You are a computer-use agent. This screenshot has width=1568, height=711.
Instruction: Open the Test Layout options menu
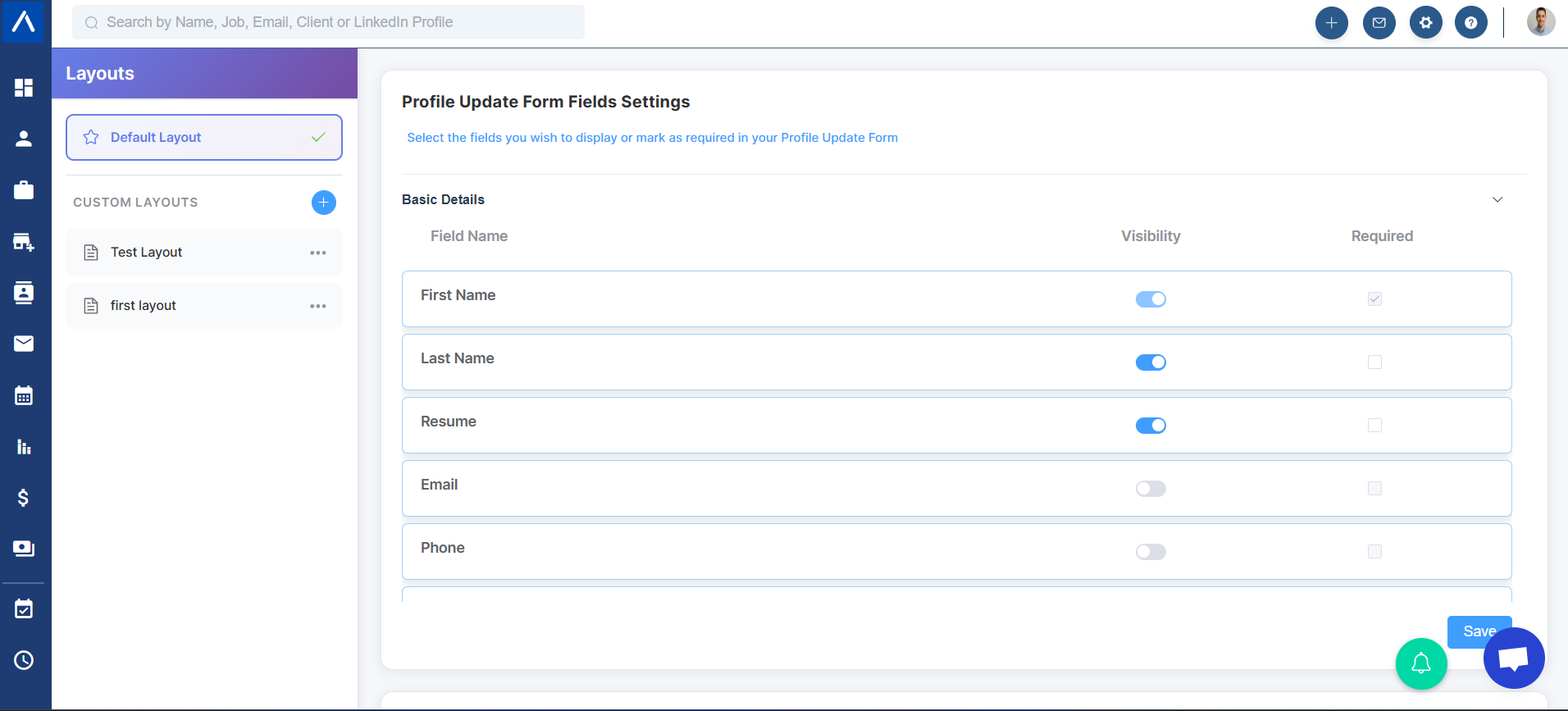point(318,253)
